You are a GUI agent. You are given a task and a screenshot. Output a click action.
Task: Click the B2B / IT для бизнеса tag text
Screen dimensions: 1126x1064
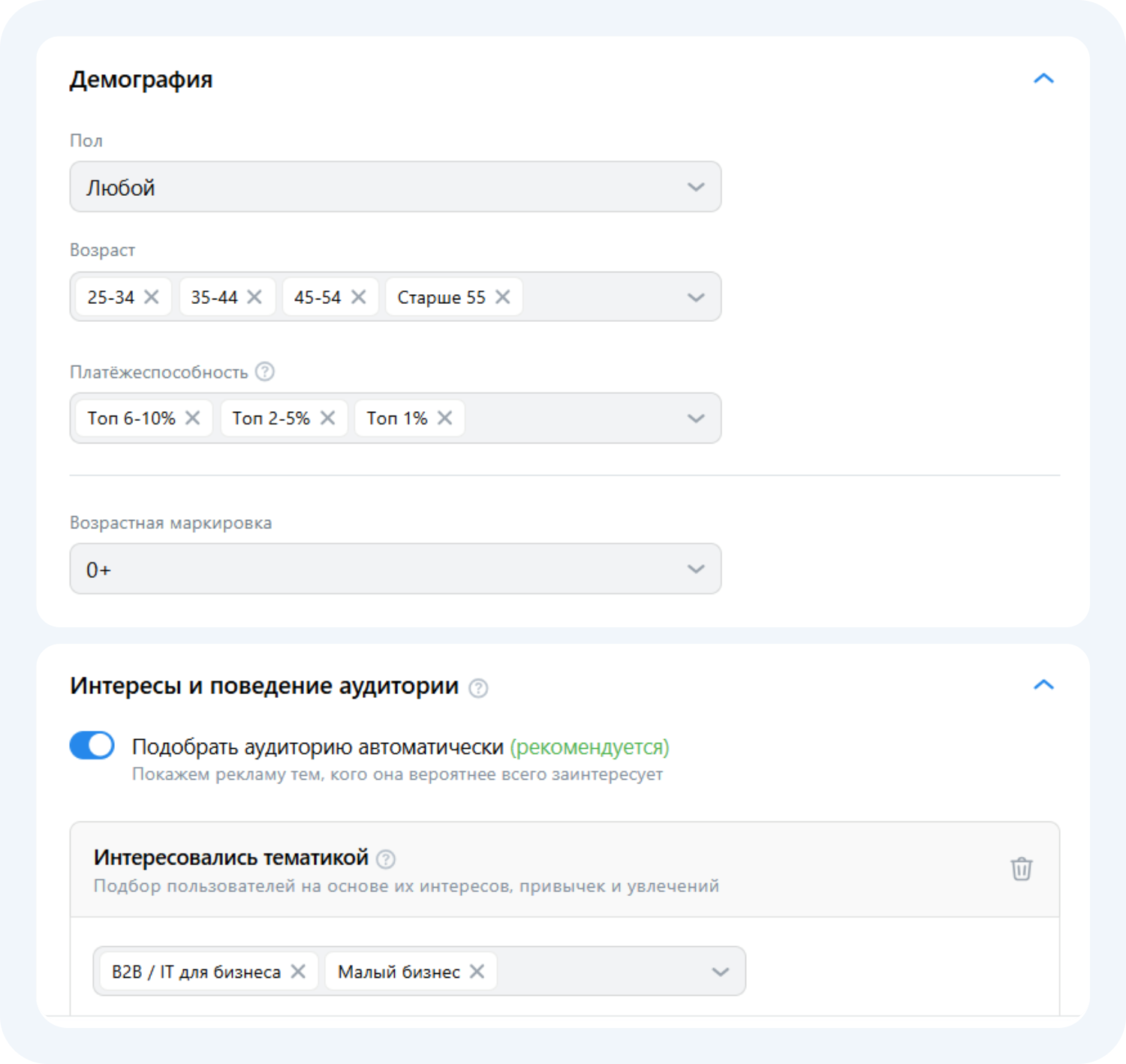tap(196, 972)
